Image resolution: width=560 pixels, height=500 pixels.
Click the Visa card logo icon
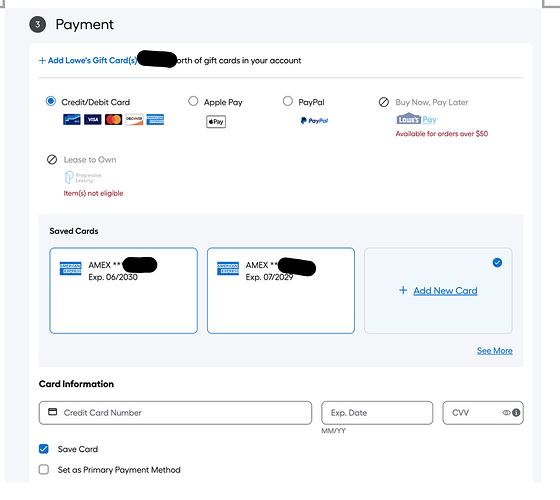tap(93, 120)
